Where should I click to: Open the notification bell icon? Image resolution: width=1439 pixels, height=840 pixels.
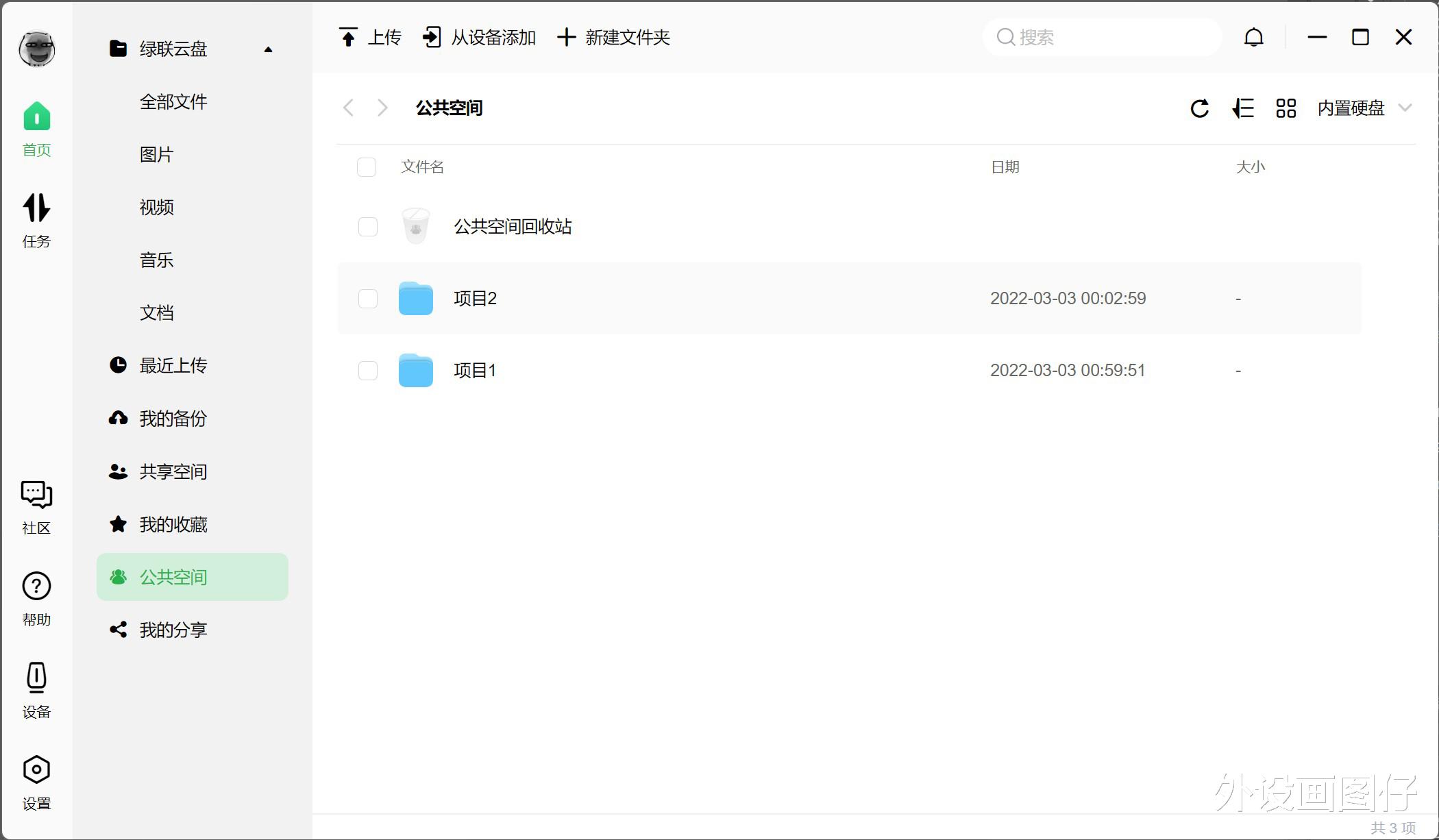pos(1255,38)
